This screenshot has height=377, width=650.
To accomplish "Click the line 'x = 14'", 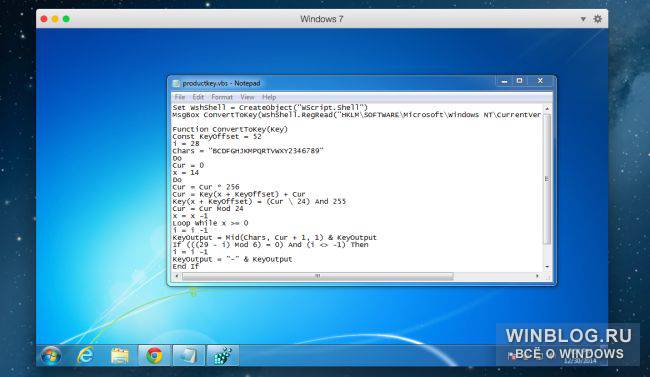I will (186, 173).
